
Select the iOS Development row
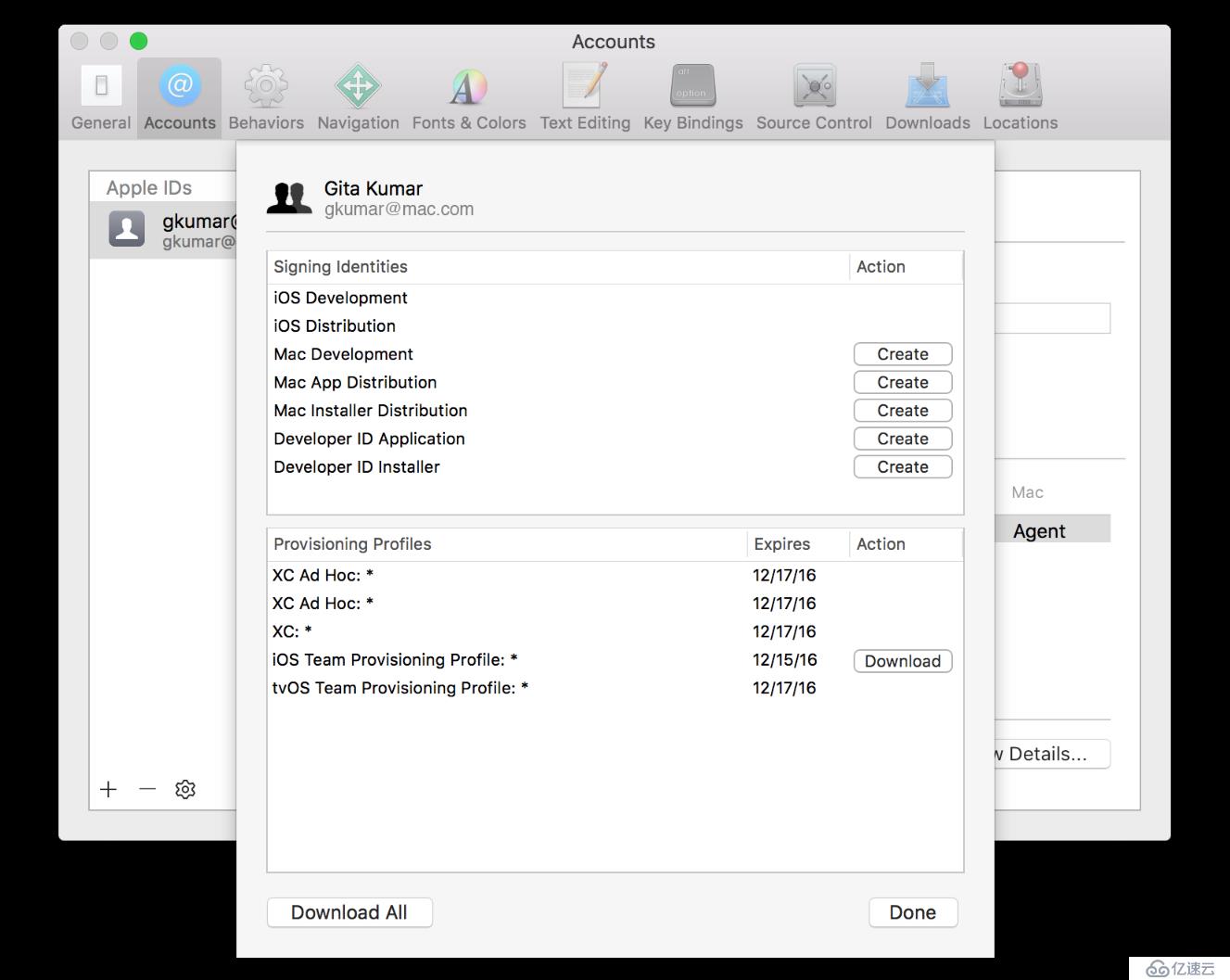[x=615, y=298]
